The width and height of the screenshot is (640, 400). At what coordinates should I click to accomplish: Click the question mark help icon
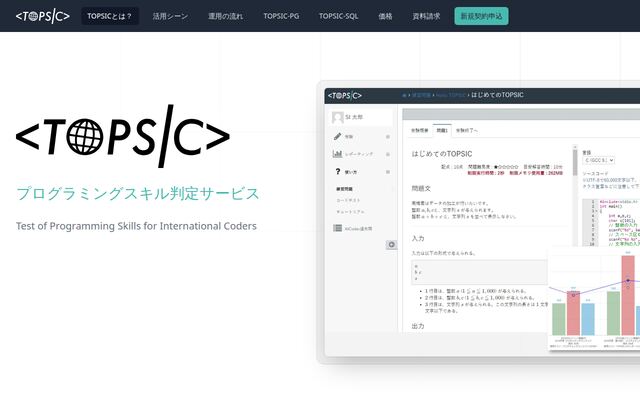(x=338, y=171)
